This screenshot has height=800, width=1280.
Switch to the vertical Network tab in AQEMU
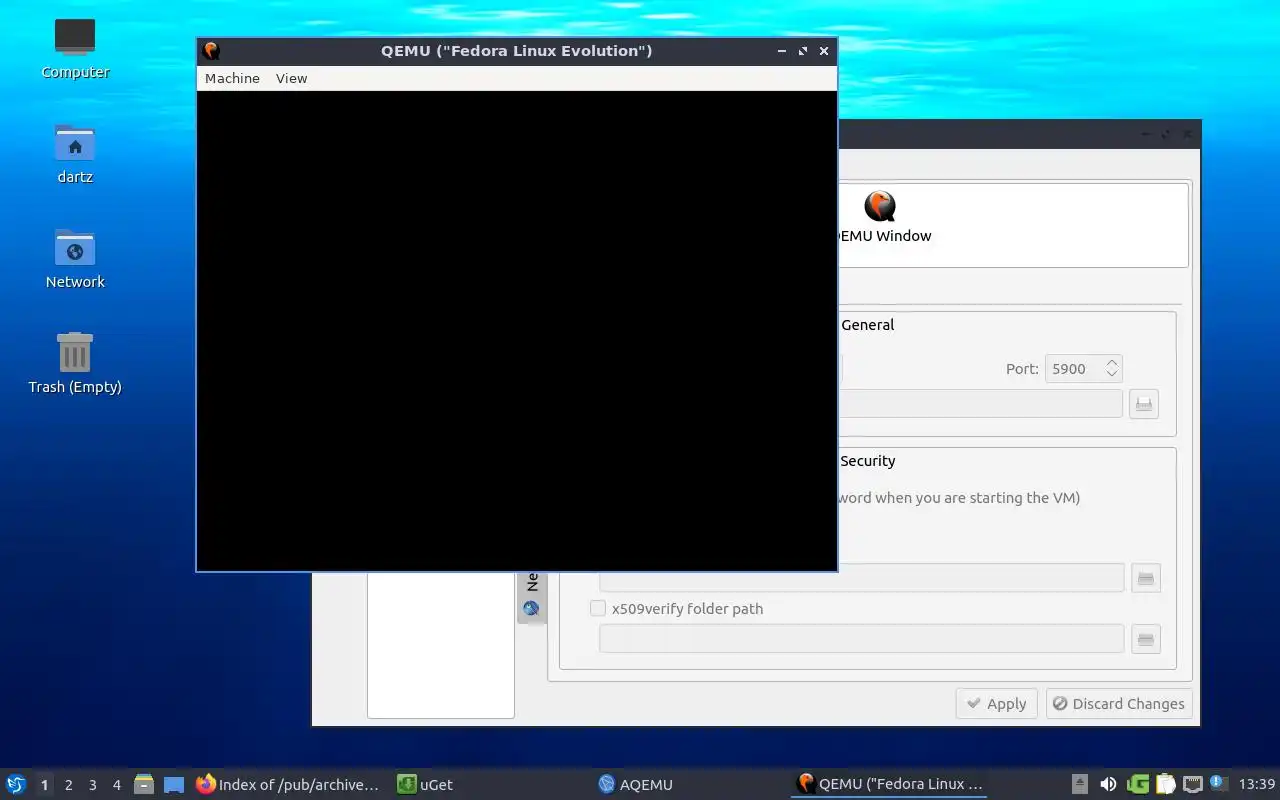tap(532, 597)
